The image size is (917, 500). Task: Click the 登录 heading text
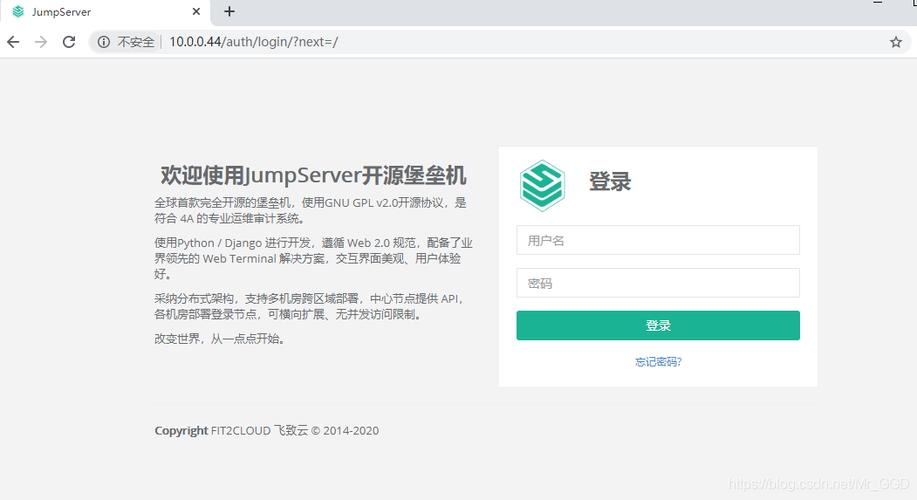tap(610, 181)
